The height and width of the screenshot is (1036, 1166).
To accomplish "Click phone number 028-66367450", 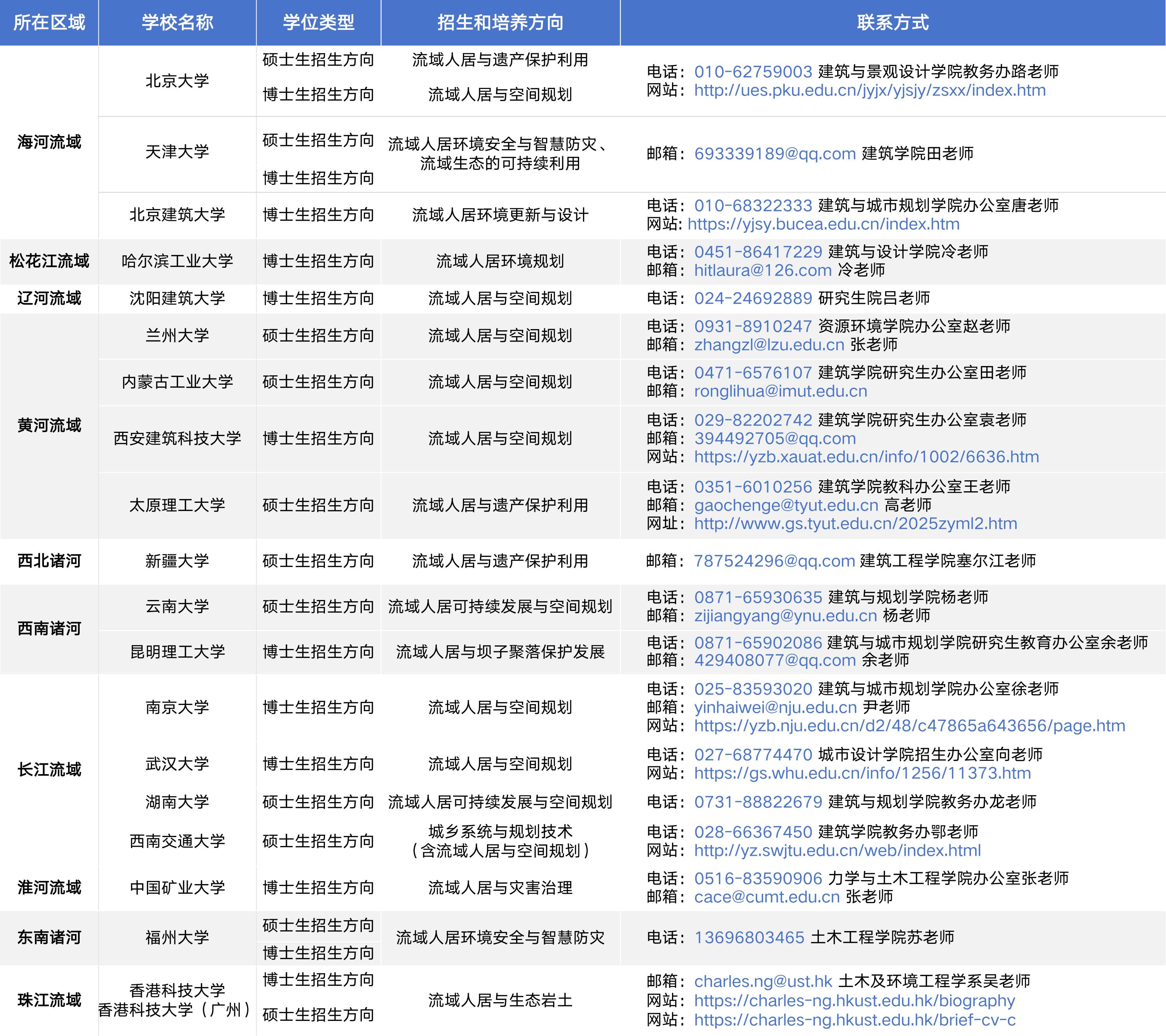I will click(753, 832).
